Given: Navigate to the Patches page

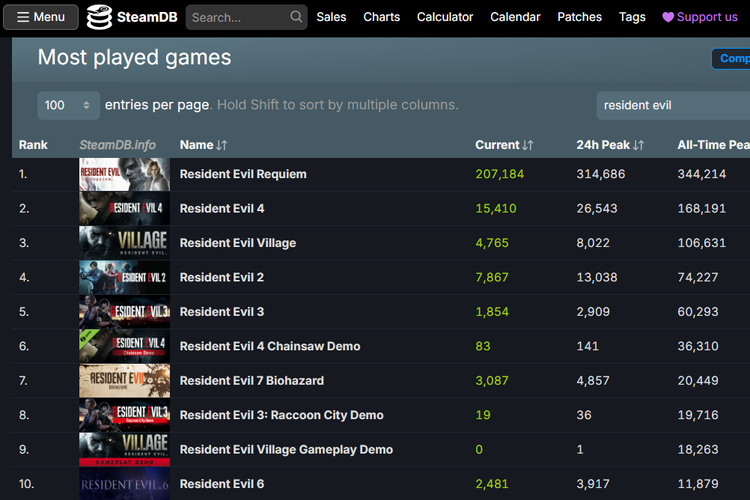Looking at the screenshot, I should click(x=579, y=17).
